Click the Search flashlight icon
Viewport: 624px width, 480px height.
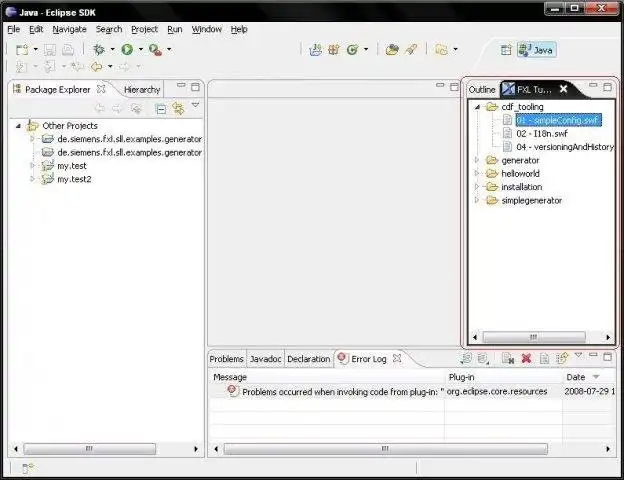pos(411,50)
